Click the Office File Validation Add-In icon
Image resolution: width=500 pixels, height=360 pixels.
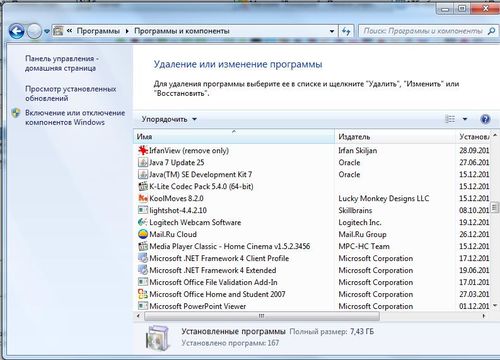[143, 282]
